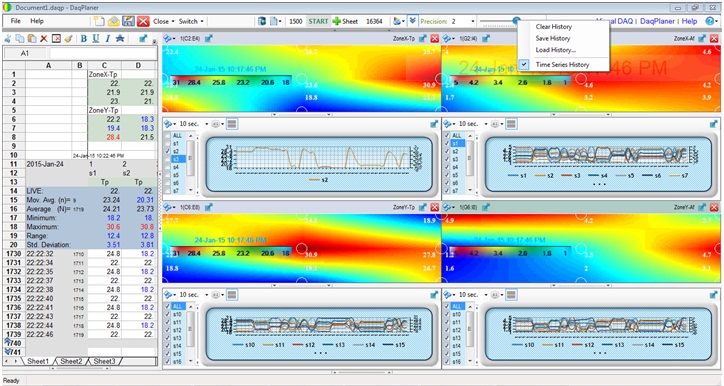Click the Save floppy disk icon
Viewport: 724px width, 386px height.
128,21
